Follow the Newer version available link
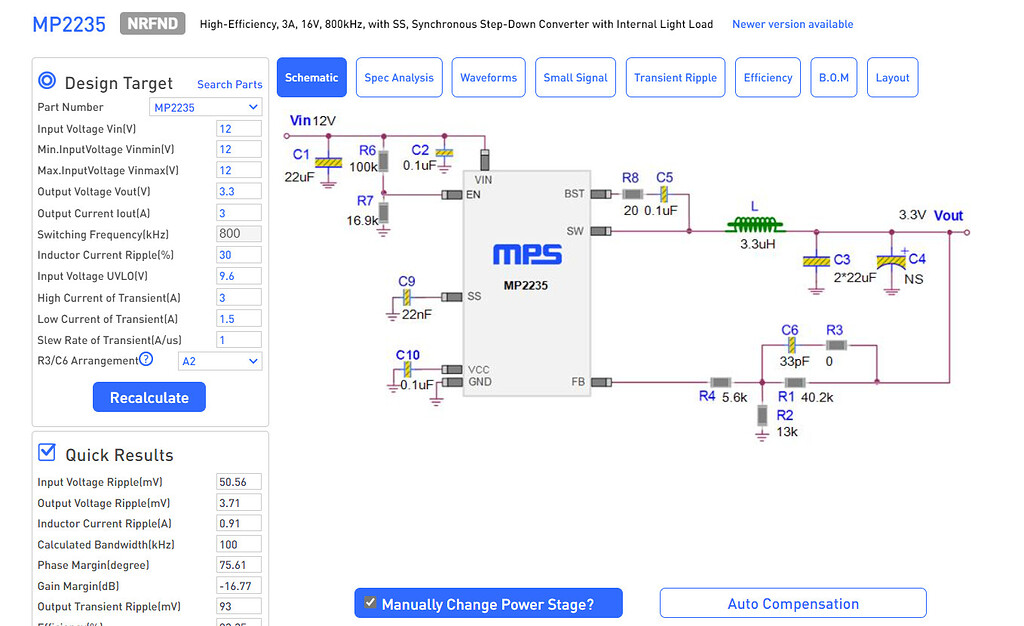Viewport: 1024px width, 626px height. pos(792,24)
